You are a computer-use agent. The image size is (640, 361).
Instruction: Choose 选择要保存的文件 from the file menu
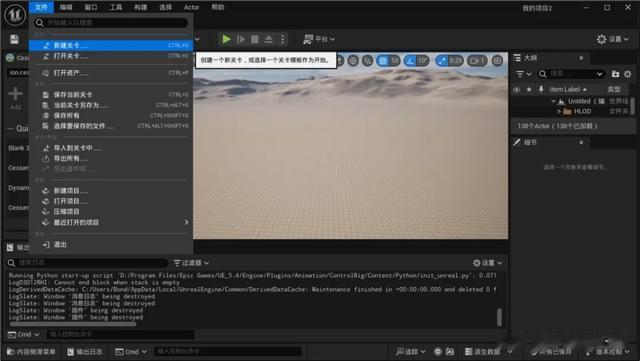coord(111,126)
